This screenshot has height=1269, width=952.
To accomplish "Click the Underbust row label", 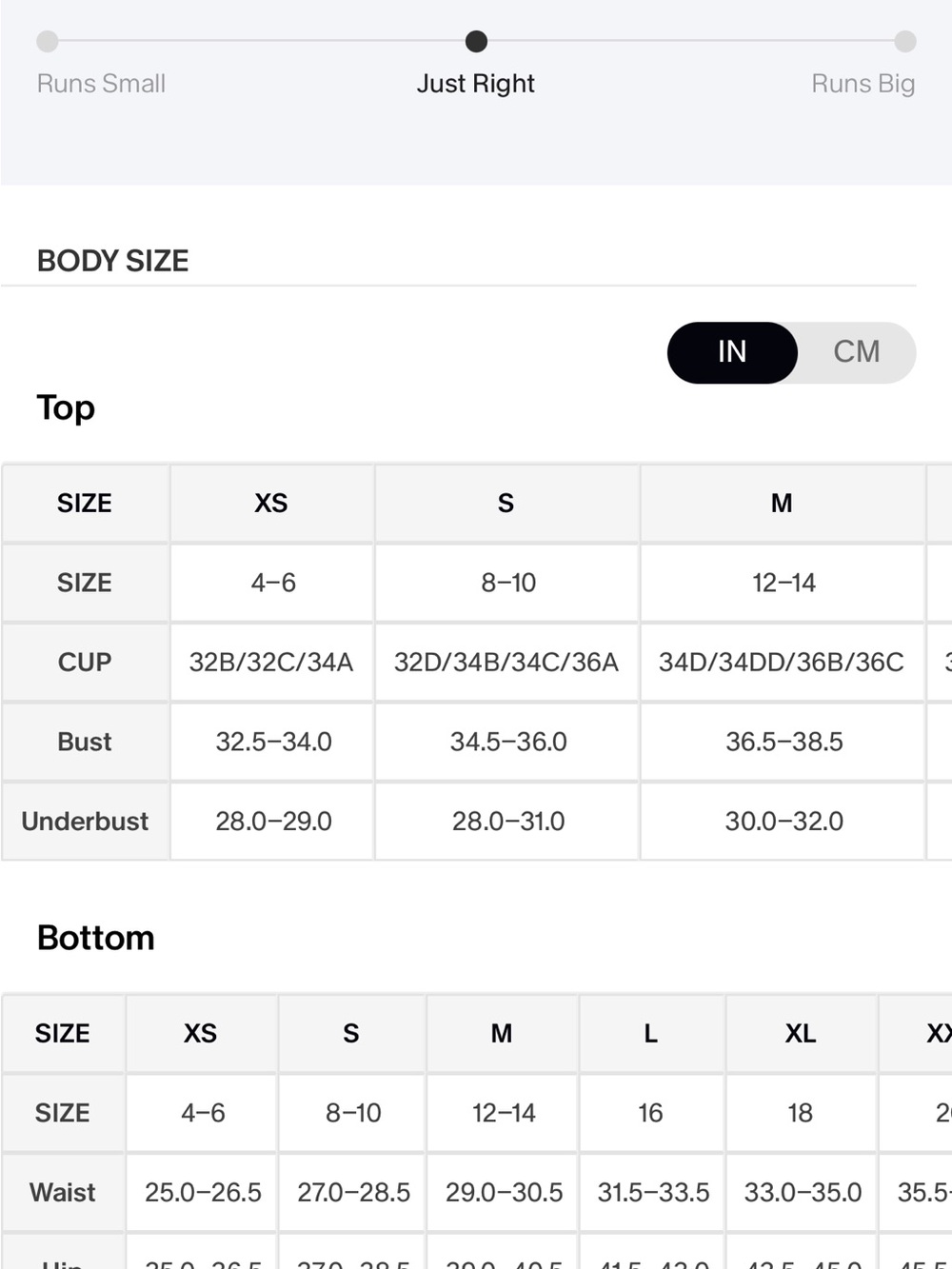I will 85,821.
